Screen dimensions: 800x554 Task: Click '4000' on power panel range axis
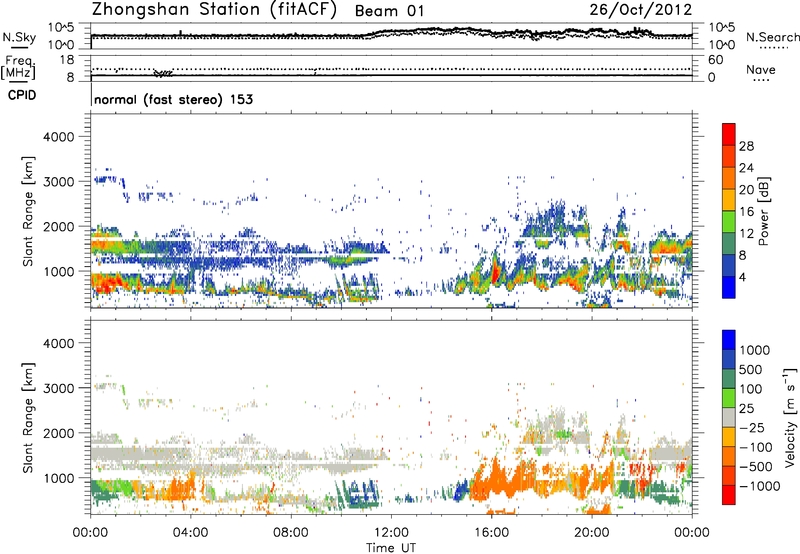click(58, 137)
